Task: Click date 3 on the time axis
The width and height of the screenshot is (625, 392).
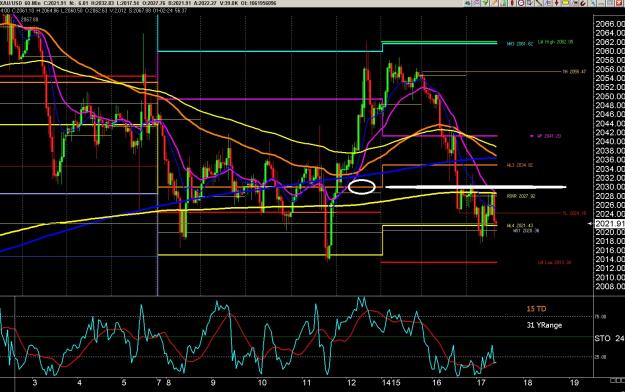Action: point(35,383)
